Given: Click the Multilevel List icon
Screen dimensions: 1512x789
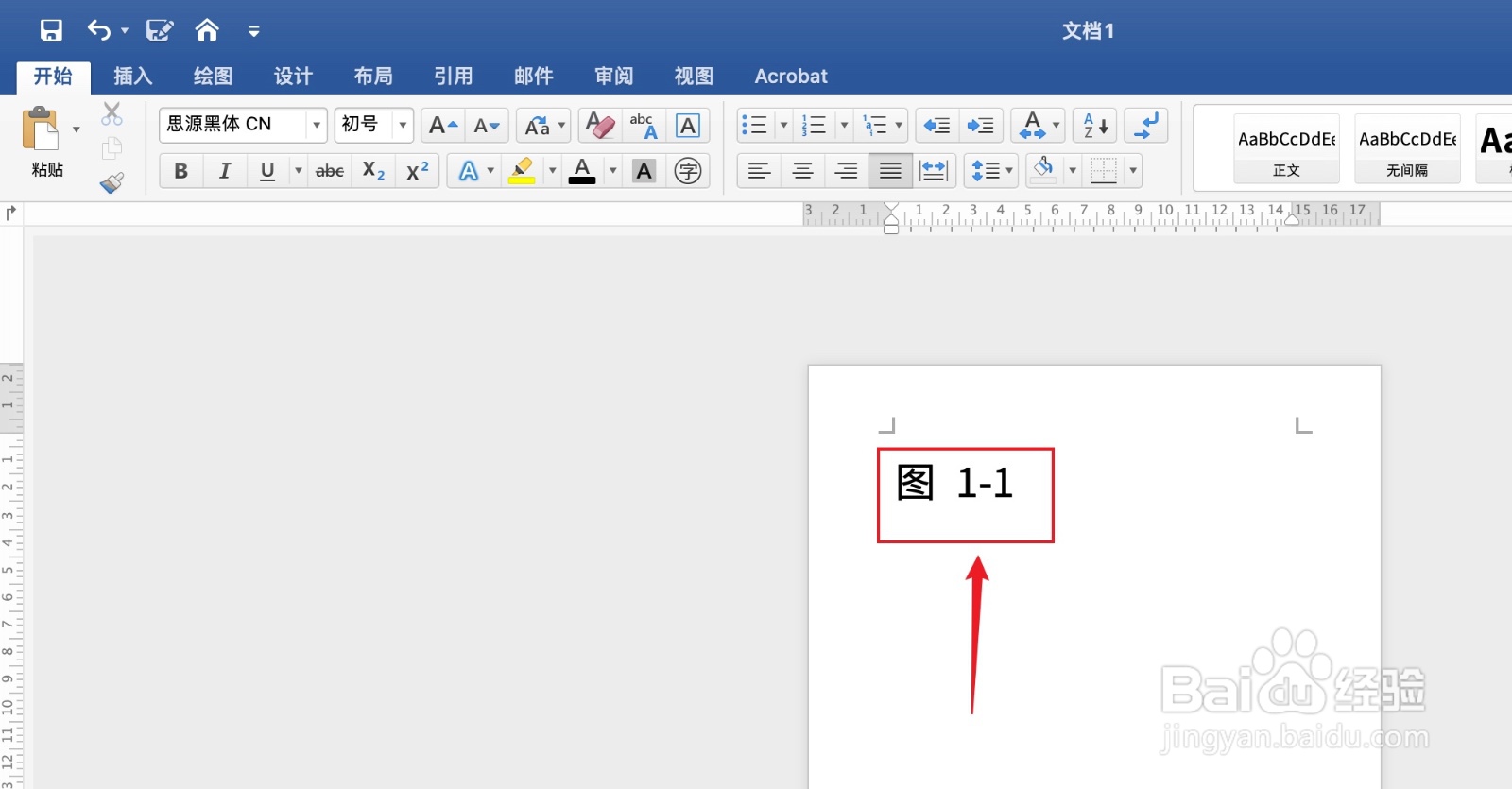Looking at the screenshot, I should [x=875, y=125].
